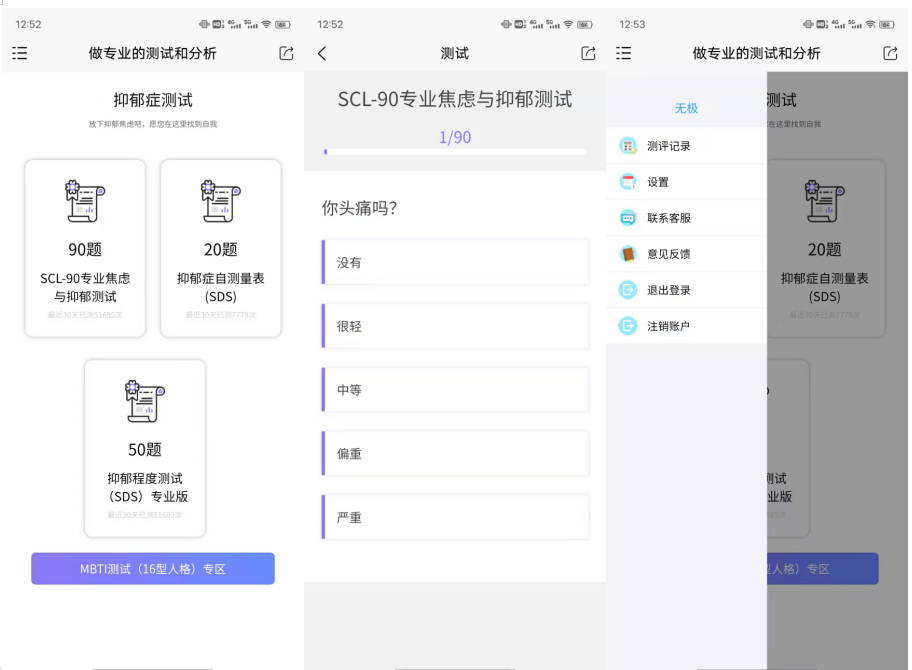Select the 中等 answer option
This screenshot has height=670, width=912.
pos(455,390)
